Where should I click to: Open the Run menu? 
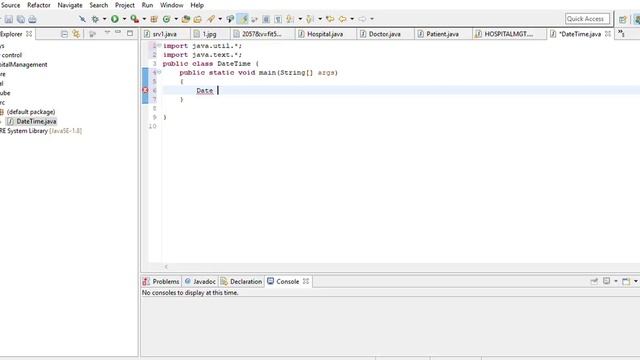click(147, 5)
